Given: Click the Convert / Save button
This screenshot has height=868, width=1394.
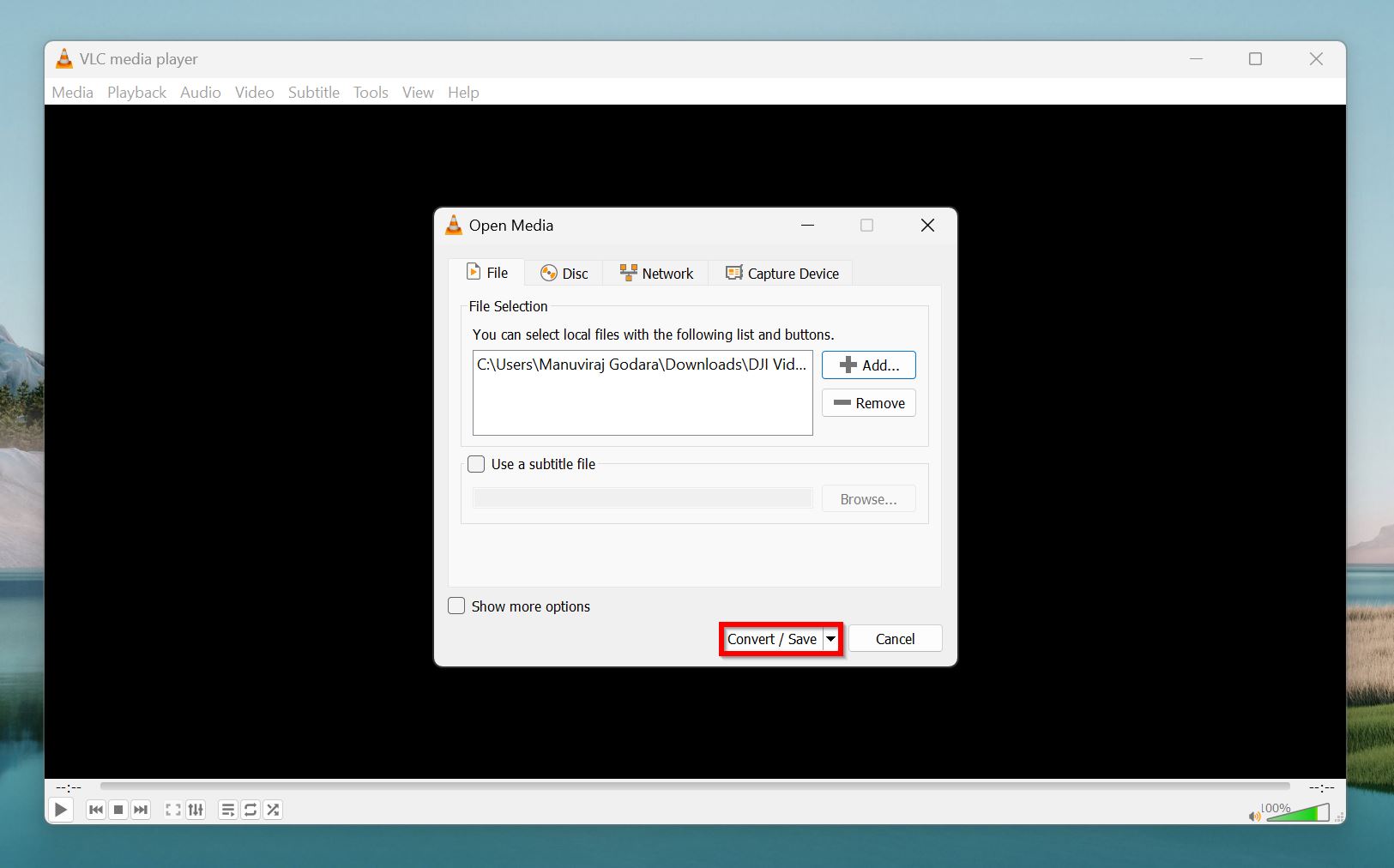Looking at the screenshot, I should 772,639.
